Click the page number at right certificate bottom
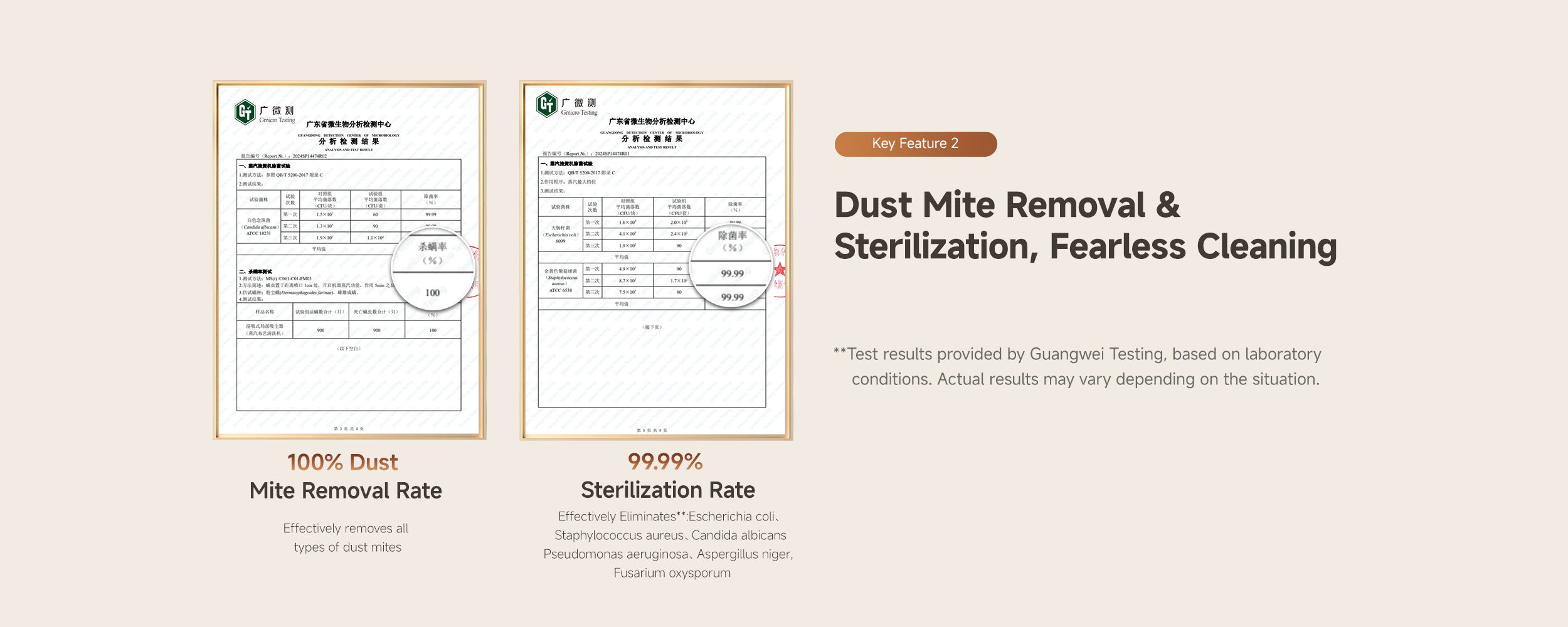 pyautogui.click(x=652, y=430)
